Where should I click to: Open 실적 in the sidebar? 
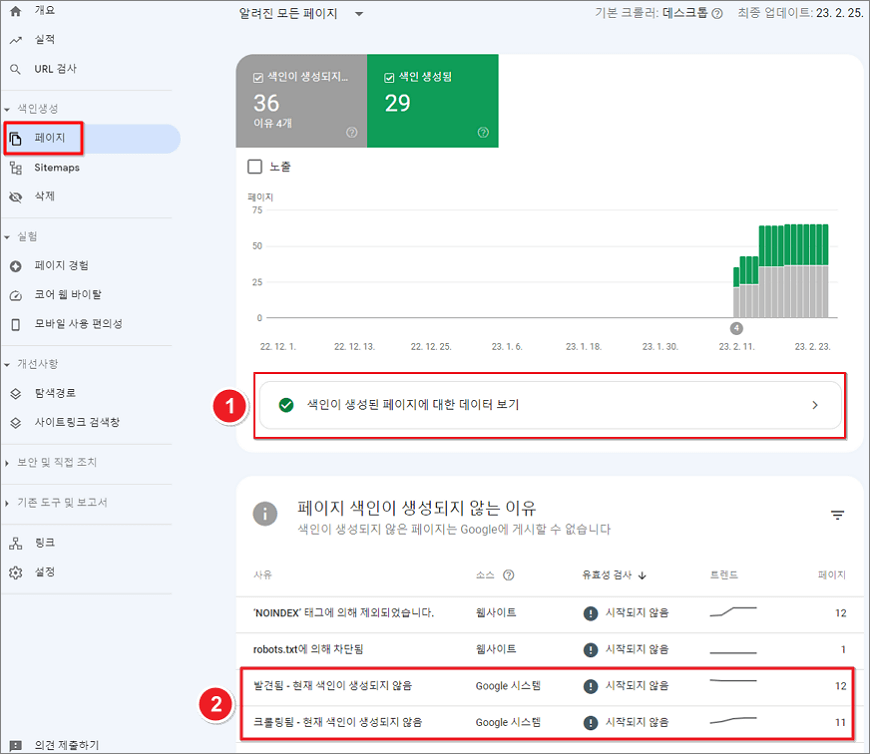44,40
